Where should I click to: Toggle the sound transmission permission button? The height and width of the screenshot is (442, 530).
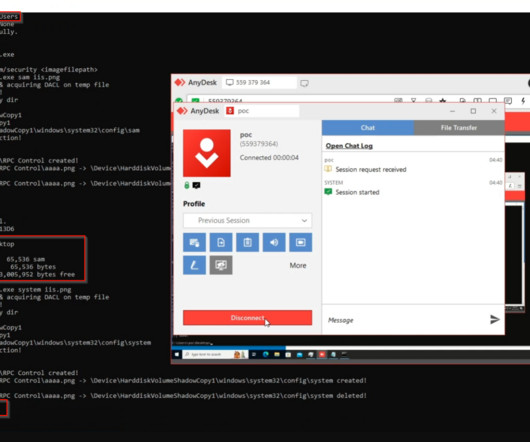coord(274,242)
